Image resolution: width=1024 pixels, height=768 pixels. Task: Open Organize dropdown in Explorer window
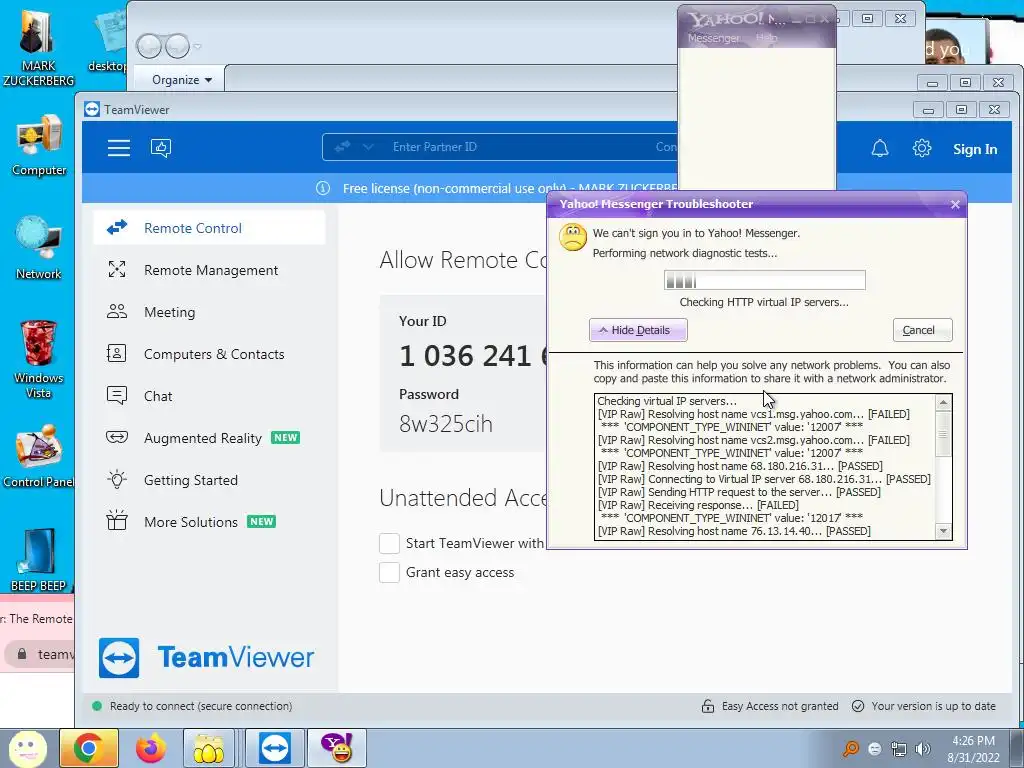pyautogui.click(x=182, y=80)
